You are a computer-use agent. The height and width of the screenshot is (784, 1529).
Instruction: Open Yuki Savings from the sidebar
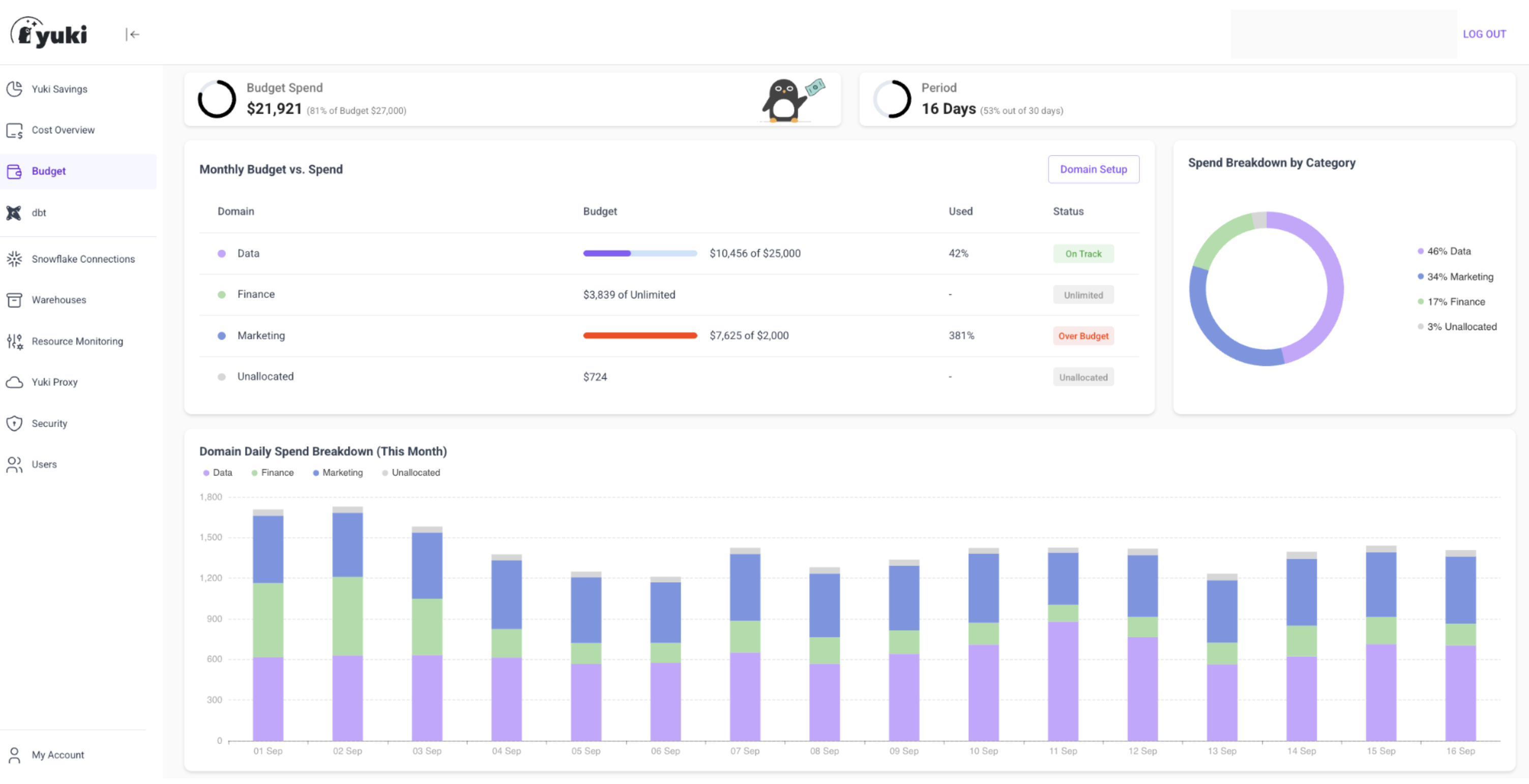[15, 88]
